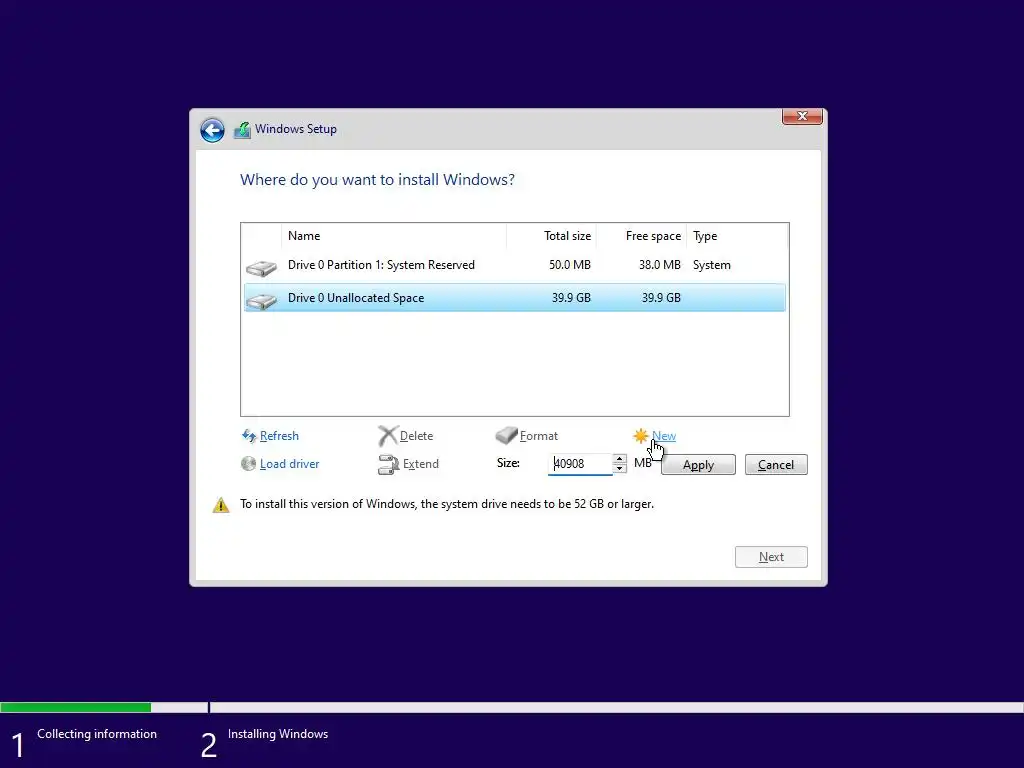The height and width of the screenshot is (768, 1024).
Task: Click the Installing Windows step label
Action: click(278, 734)
